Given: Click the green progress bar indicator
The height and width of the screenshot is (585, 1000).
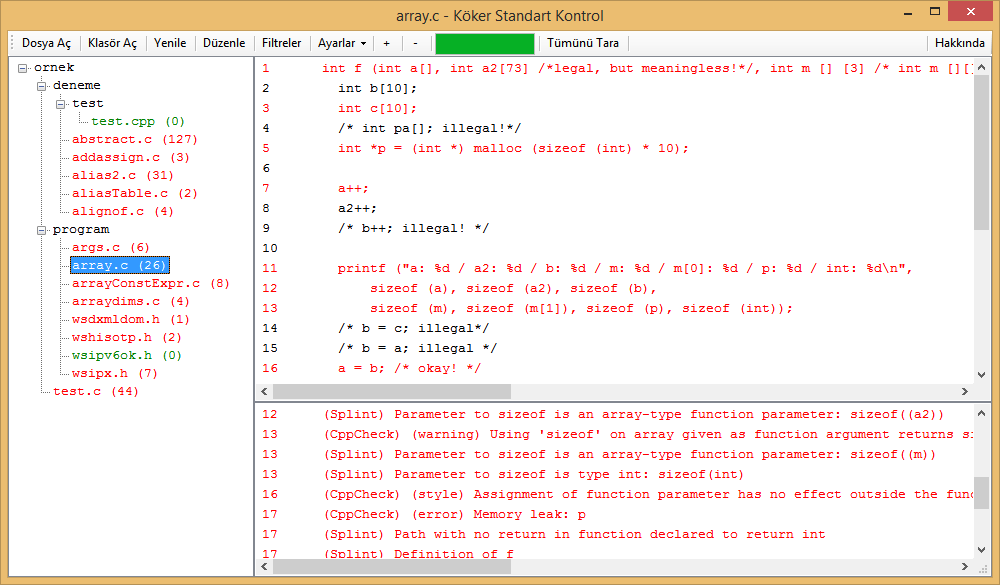Looking at the screenshot, I should 485,43.
